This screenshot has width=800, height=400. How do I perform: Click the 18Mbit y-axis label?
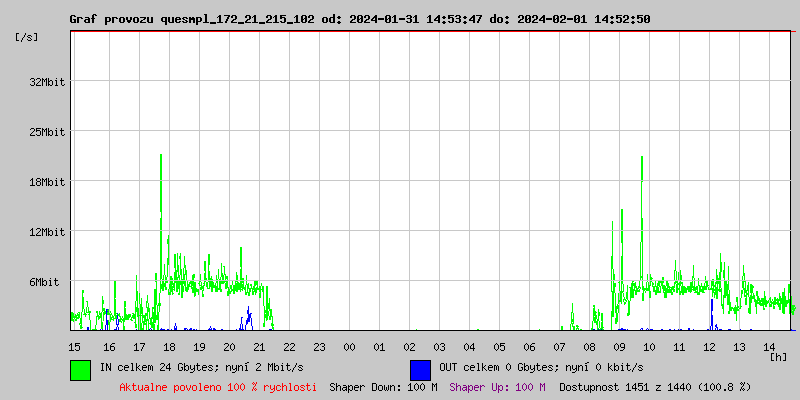pos(47,182)
